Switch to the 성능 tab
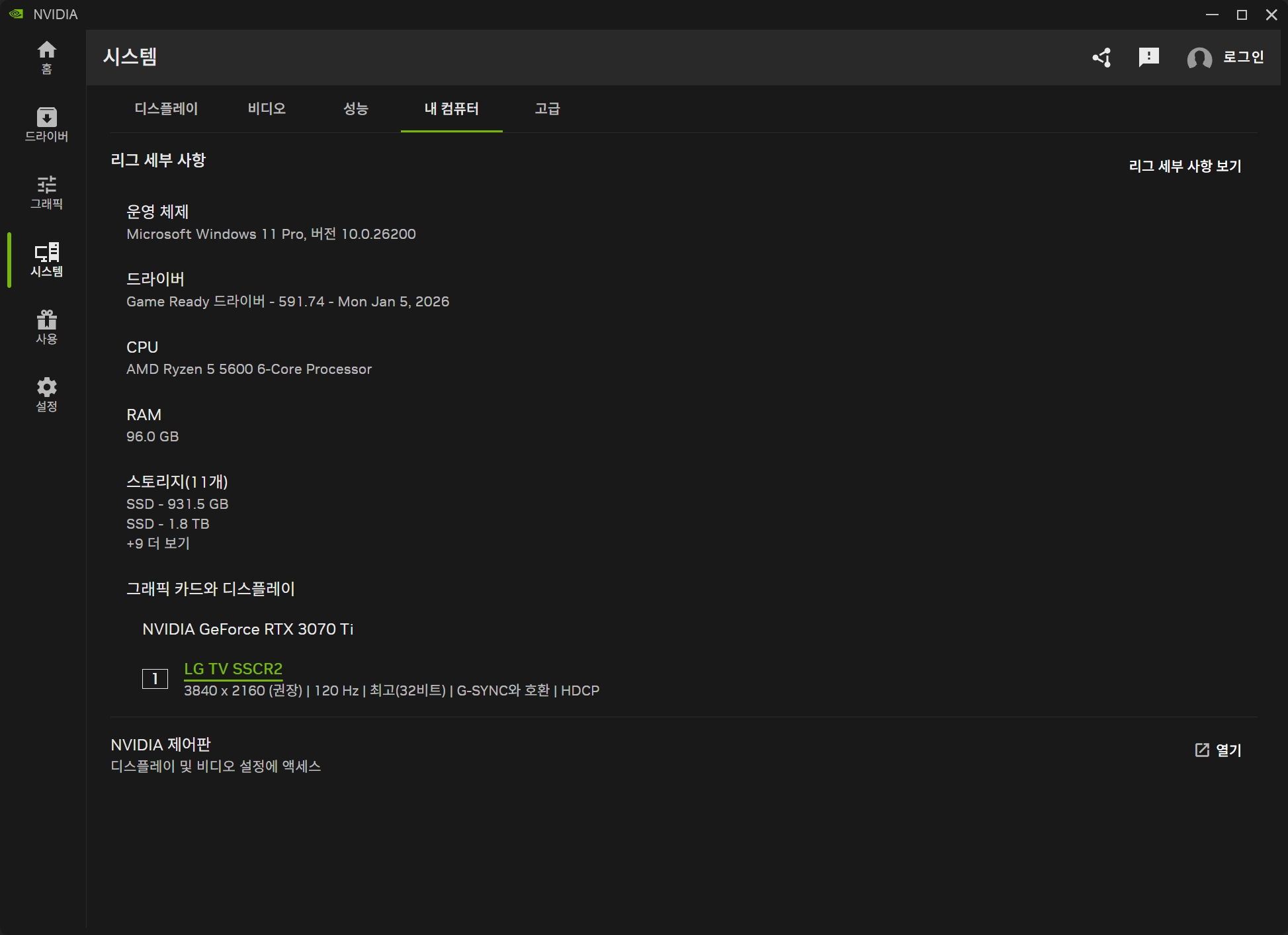 click(355, 109)
